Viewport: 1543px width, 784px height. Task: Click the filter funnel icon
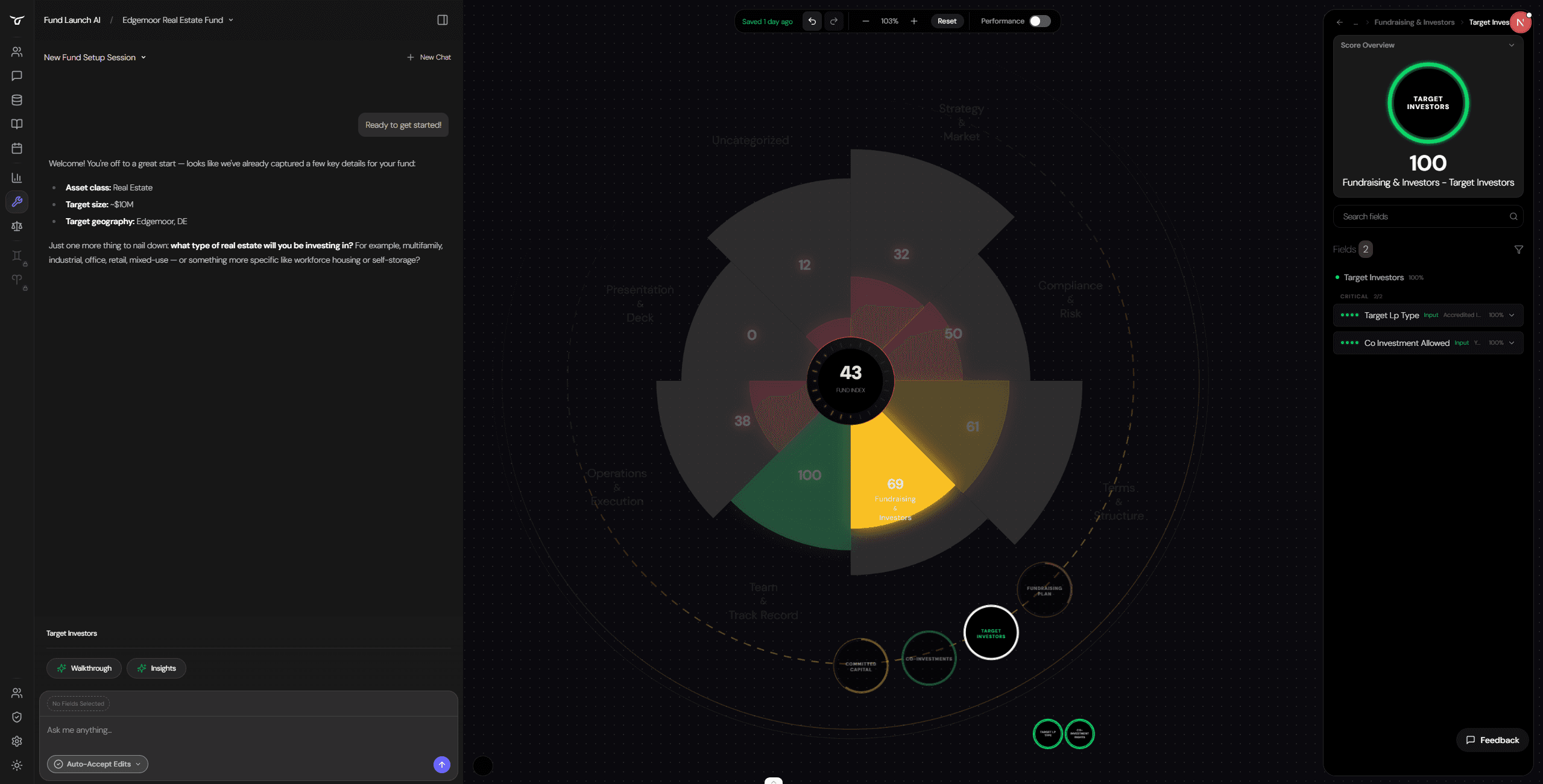click(1518, 249)
